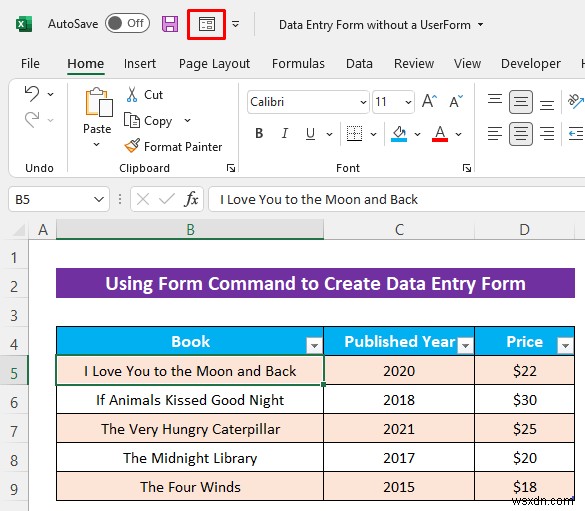Click the Borders icon
This screenshot has height=511, width=585.
click(x=354, y=134)
